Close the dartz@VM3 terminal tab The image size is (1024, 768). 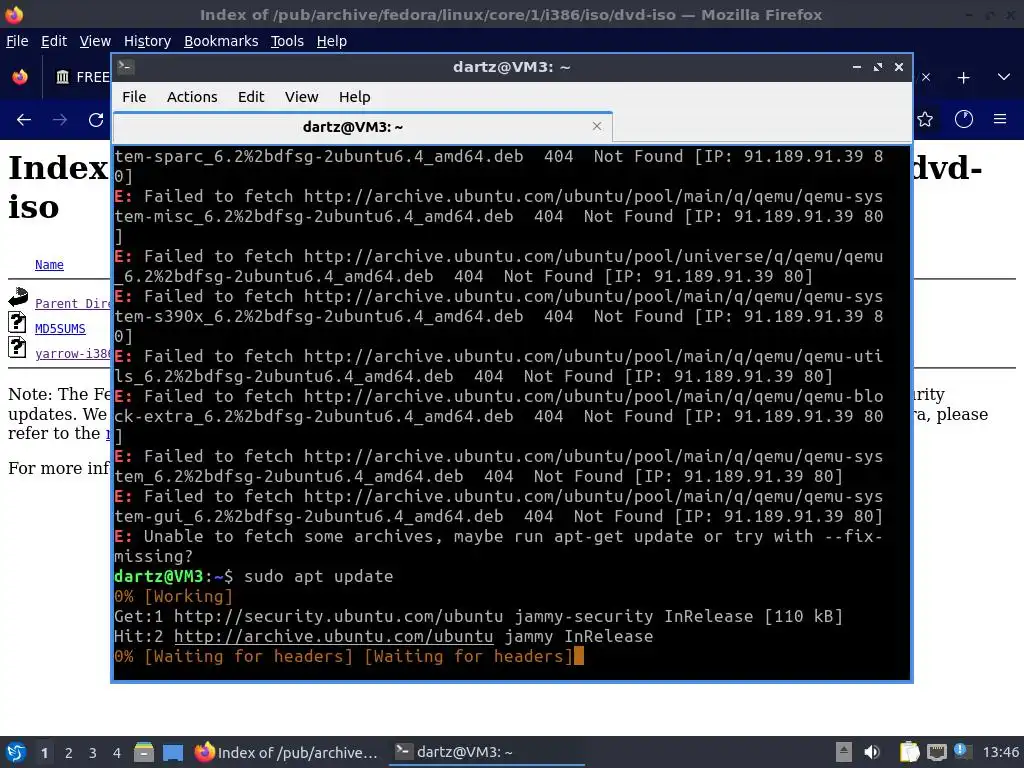[x=596, y=126]
